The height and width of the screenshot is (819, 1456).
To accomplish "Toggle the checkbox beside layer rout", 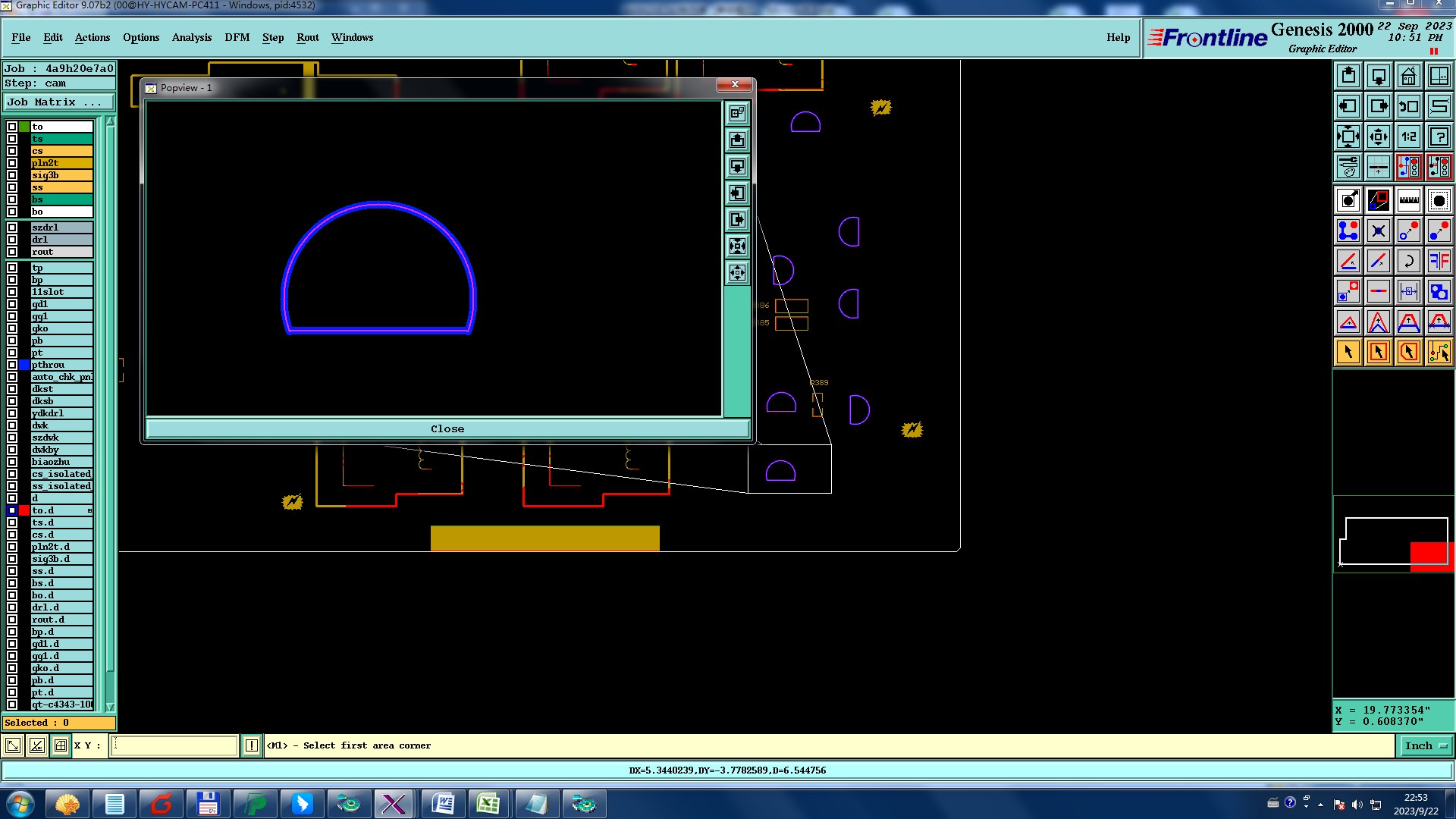I will [x=12, y=252].
